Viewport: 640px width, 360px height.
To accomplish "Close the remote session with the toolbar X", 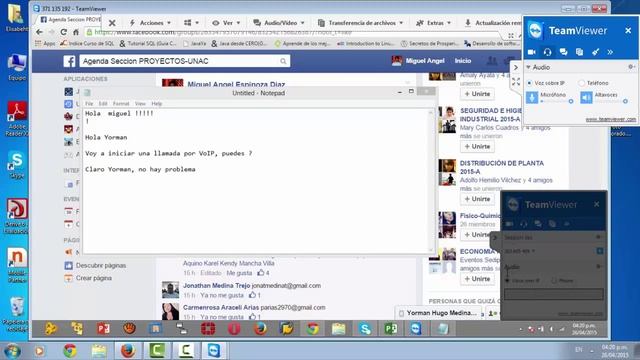I will tap(112, 23).
